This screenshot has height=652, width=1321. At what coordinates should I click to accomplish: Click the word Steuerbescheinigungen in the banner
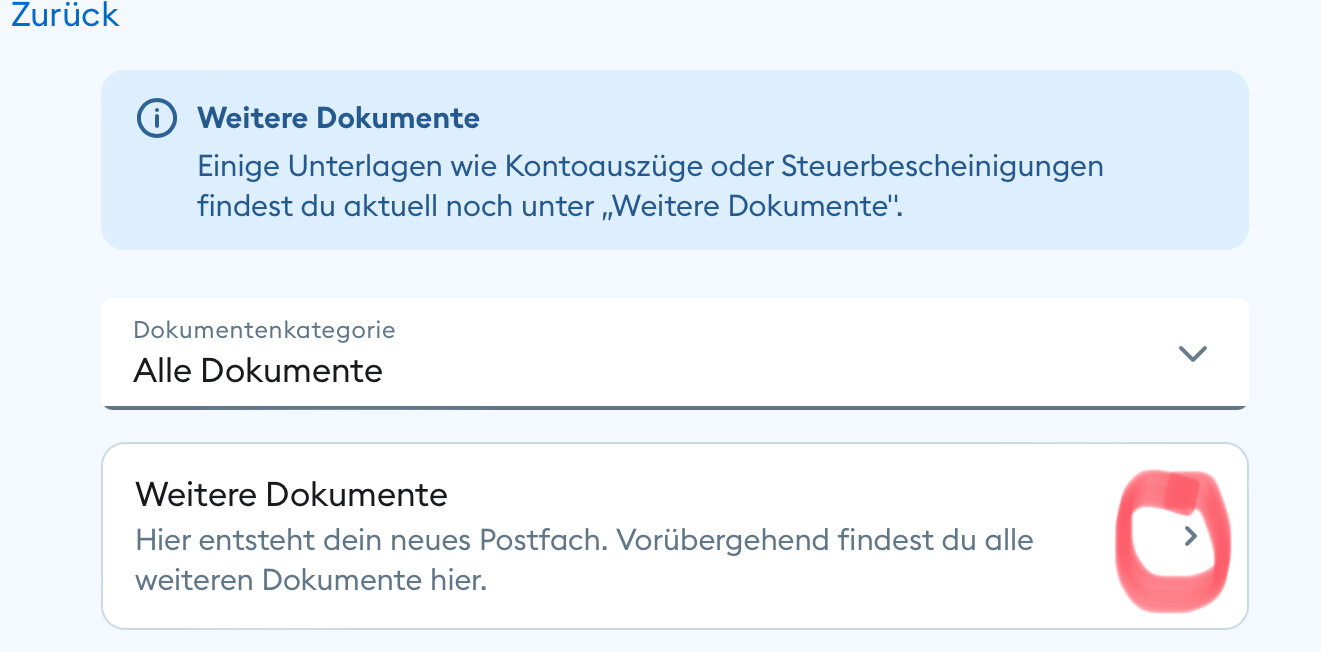(943, 165)
